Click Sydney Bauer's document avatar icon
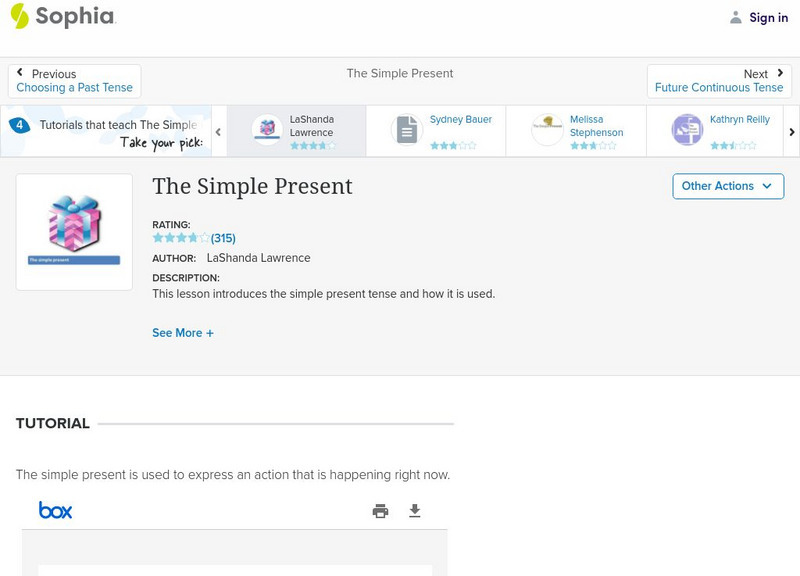 tap(407, 130)
